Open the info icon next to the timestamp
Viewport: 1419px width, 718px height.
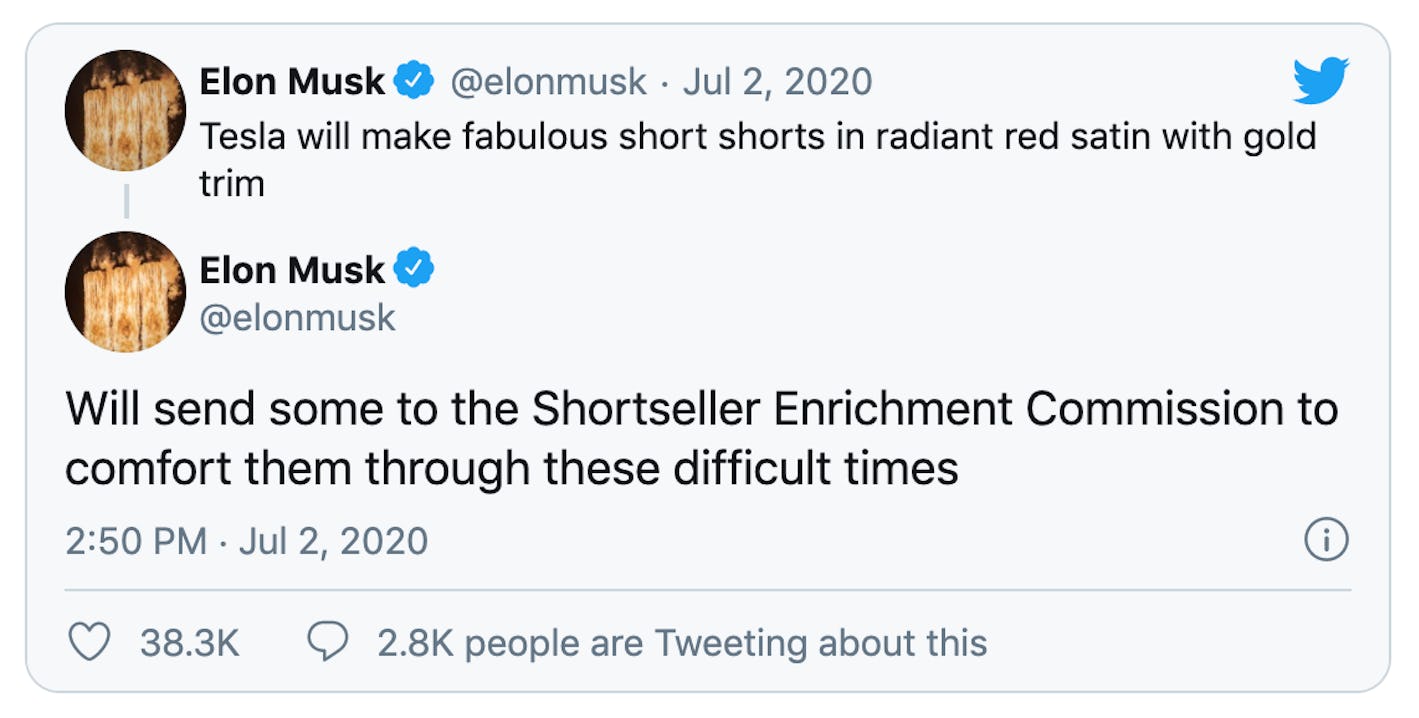(1327, 540)
